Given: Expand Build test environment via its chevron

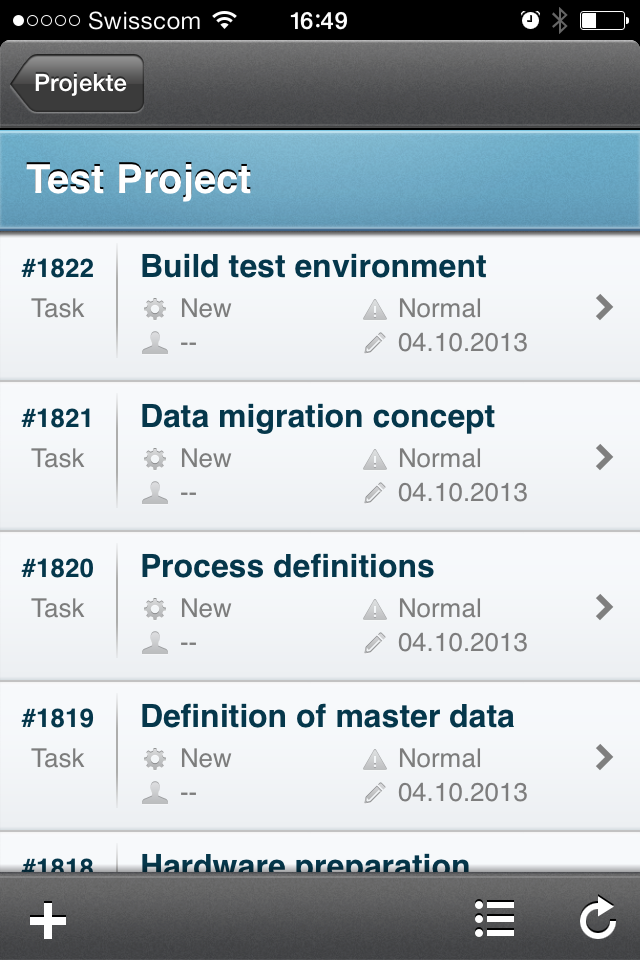Looking at the screenshot, I should point(604,307).
